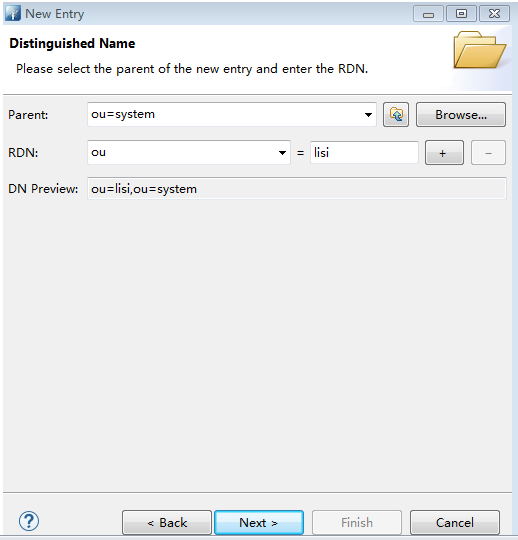This screenshot has height=540, width=518.
Task: Expand the RDN attribute type dropdown arrow
Action: [282, 153]
